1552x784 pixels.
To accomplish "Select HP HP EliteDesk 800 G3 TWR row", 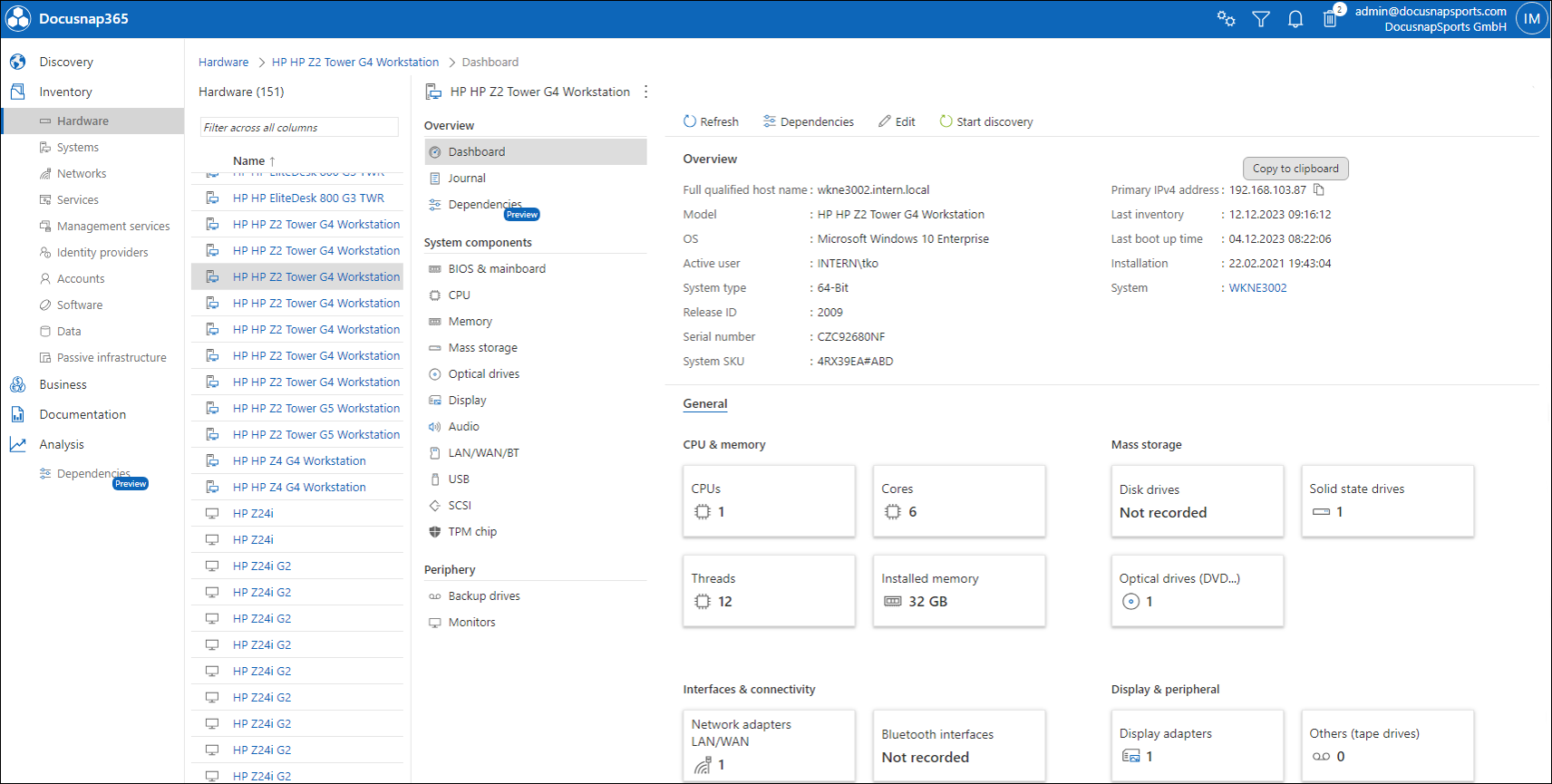I will [297, 198].
